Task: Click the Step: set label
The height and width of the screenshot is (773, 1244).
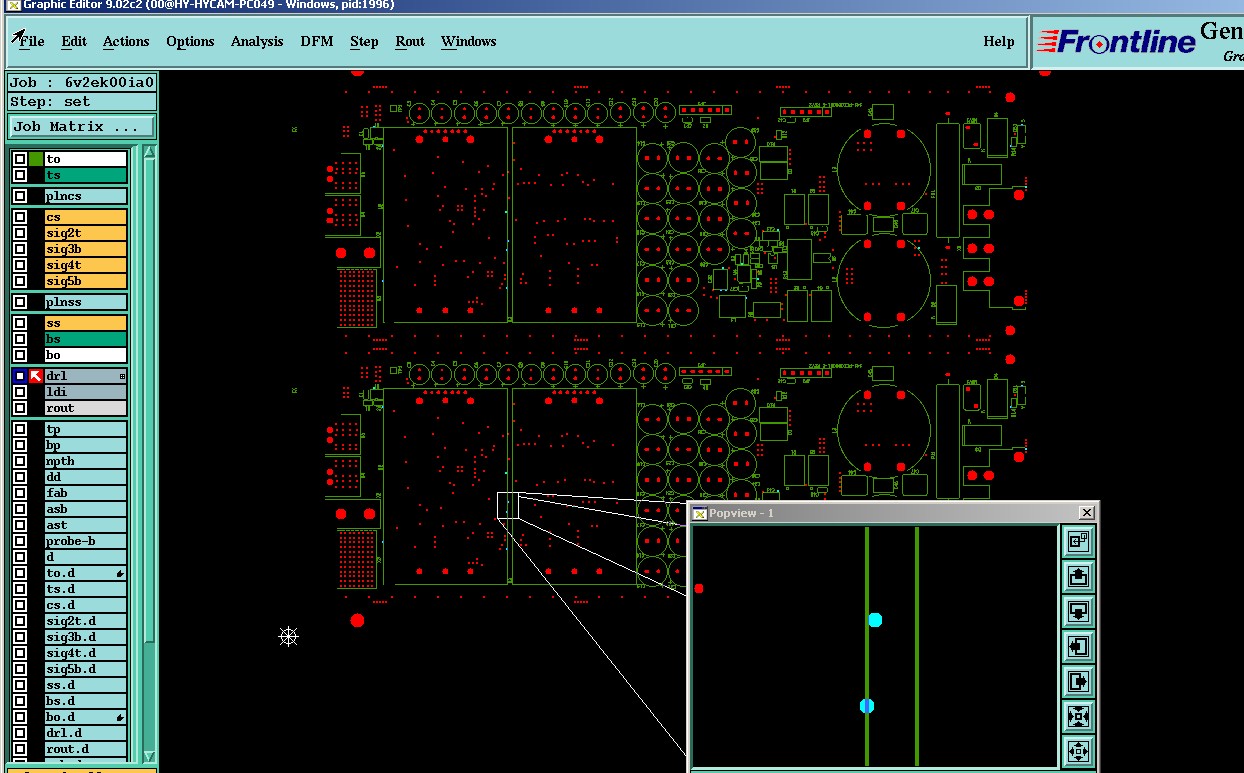Action: pyautogui.click(x=82, y=102)
